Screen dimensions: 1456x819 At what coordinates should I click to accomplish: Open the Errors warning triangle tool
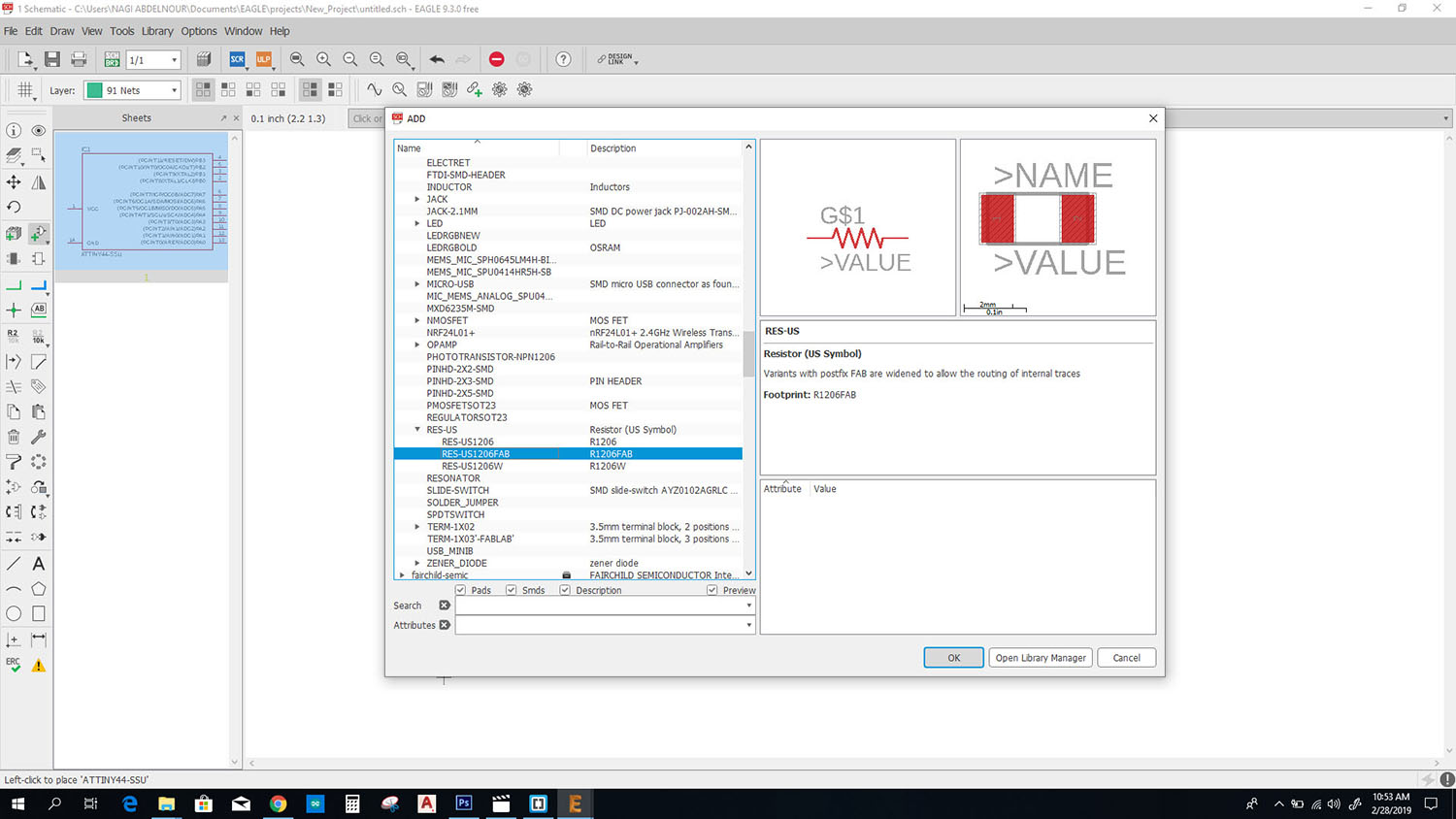[39, 665]
